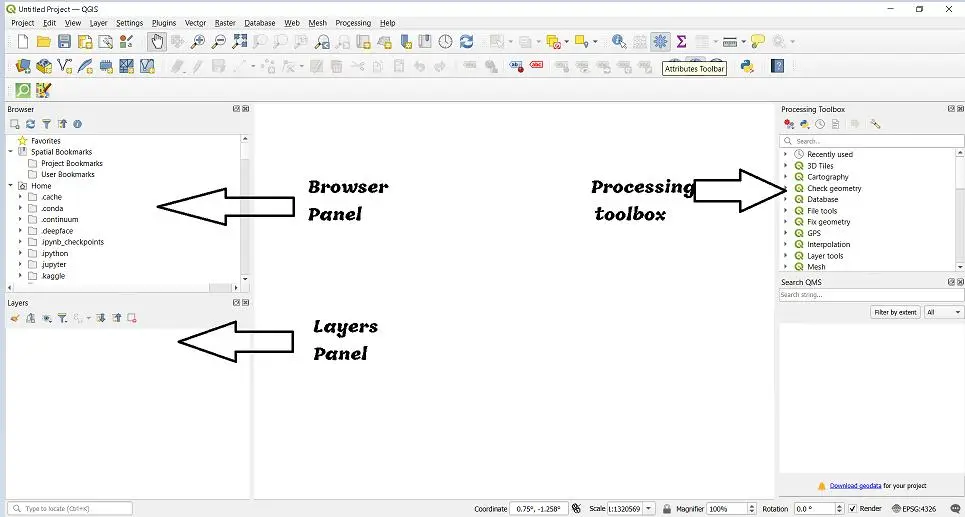Image resolution: width=965 pixels, height=517 pixels.
Task: Collapse the Home folder in Browser
Action: [10, 186]
